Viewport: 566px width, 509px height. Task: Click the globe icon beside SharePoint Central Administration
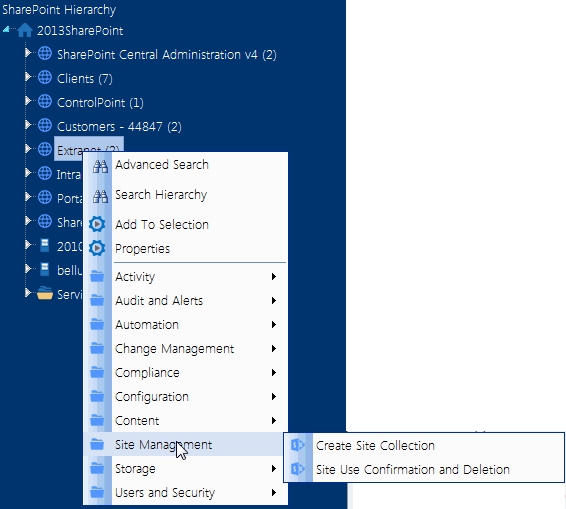tap(45, 53)
